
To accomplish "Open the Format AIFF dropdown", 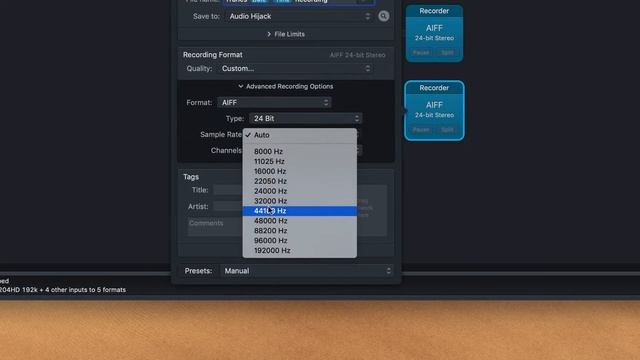I will tap(274, 102).
